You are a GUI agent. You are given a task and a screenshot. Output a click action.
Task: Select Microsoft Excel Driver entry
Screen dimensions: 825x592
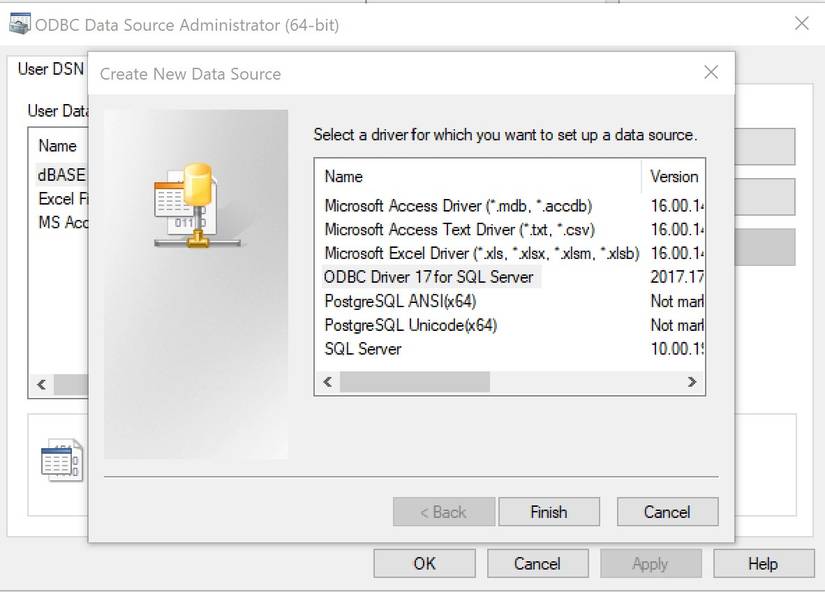pyautogui.click(x=481, y=253)
